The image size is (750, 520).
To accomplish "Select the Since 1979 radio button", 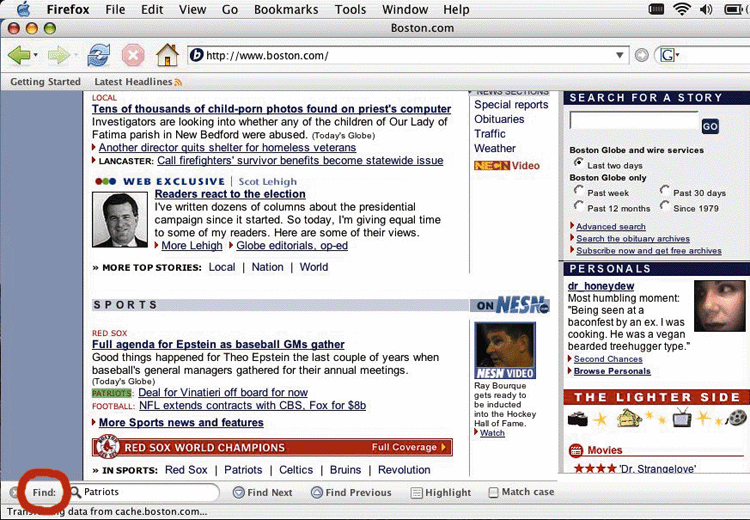I will tap(665, 206).
